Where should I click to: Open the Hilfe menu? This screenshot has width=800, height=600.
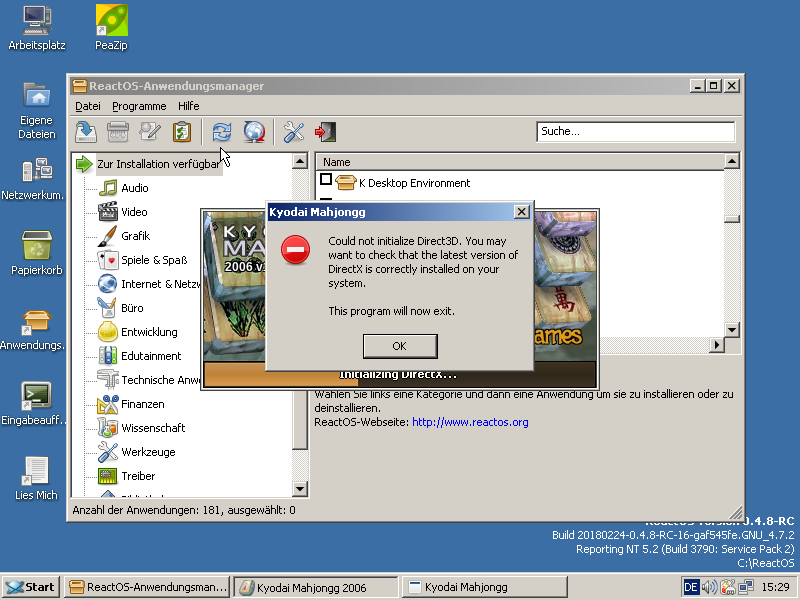[189, 106]
